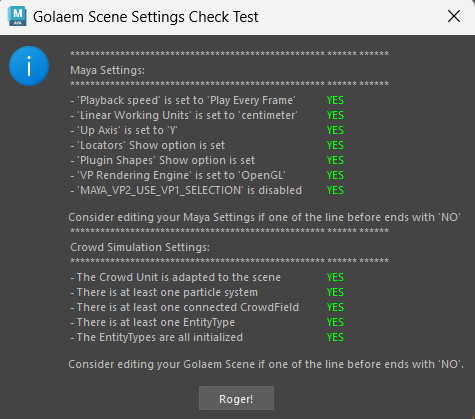Click the 'connected CrowdField' check line

click(x=185, y=307)
